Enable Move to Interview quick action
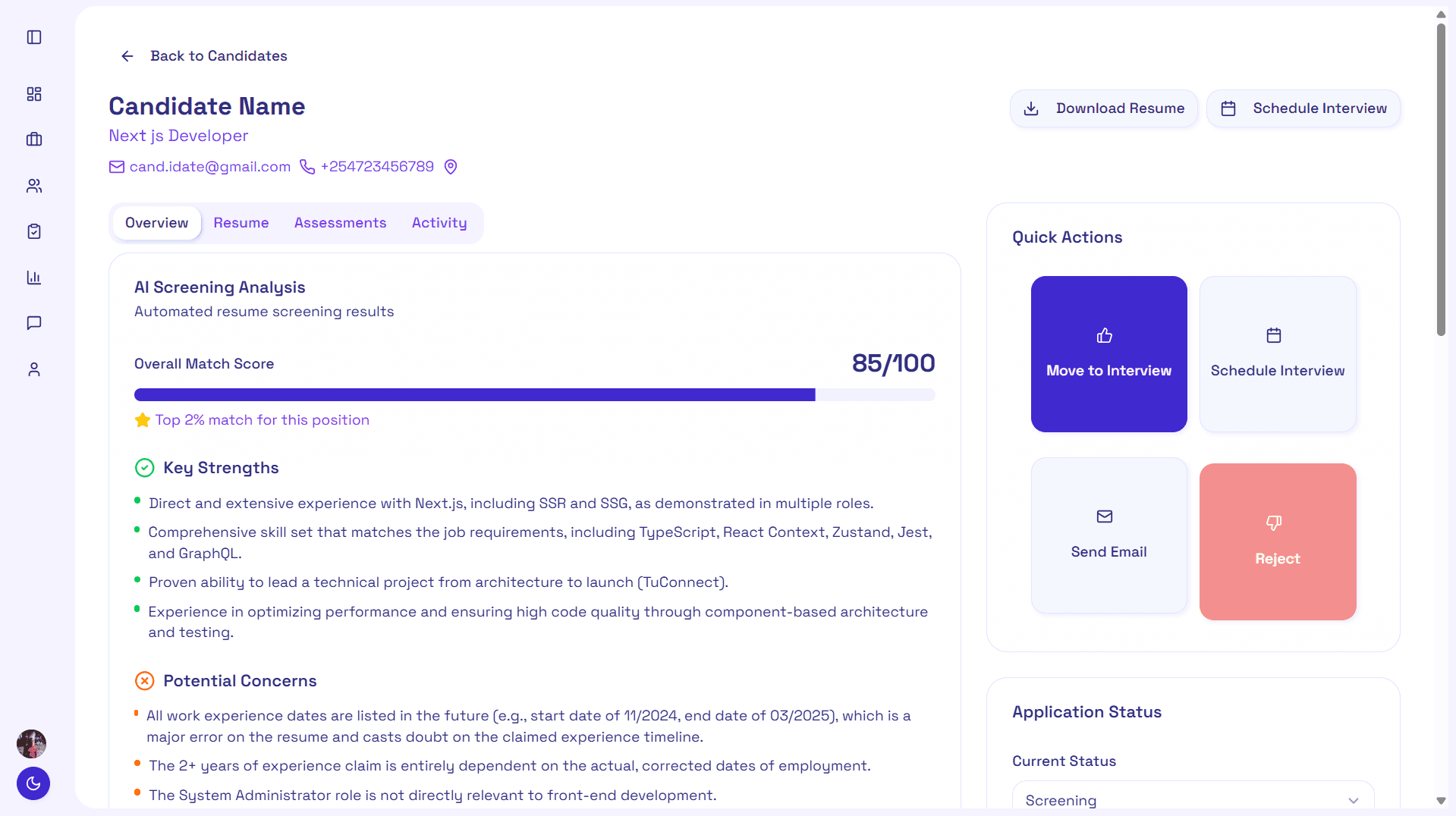1456x816 pixels. [x=1109, y=354]
